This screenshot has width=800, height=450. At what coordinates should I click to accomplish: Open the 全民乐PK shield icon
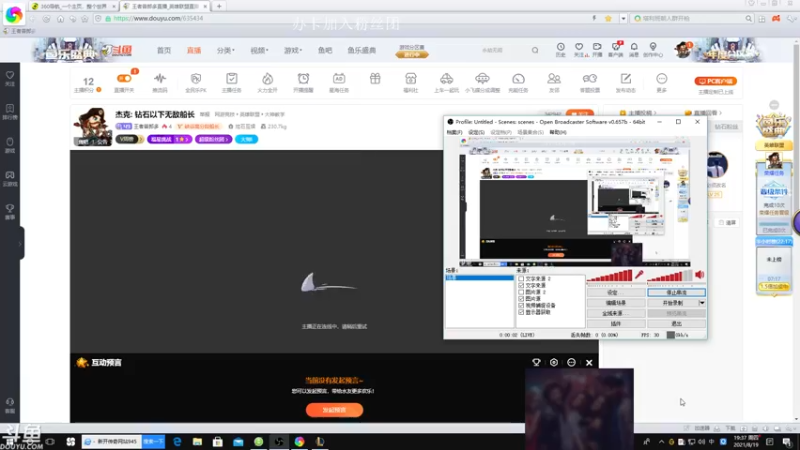(196, 79)
